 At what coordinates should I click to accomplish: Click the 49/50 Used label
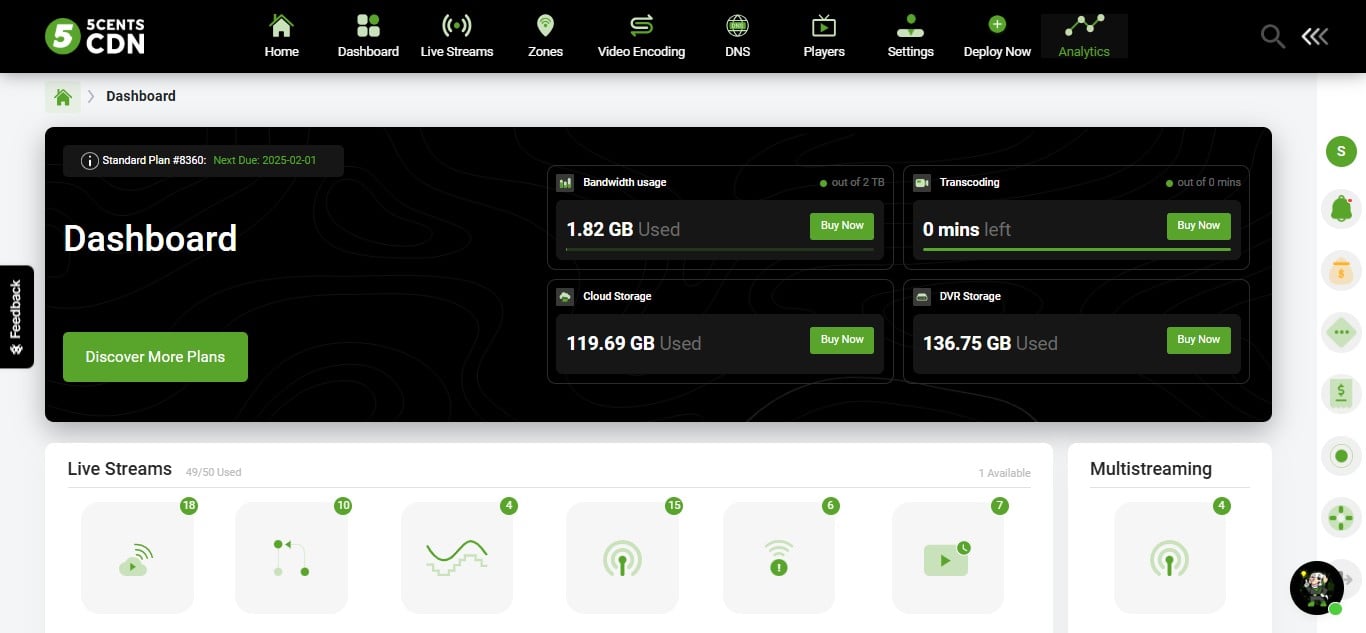point(213,472)
